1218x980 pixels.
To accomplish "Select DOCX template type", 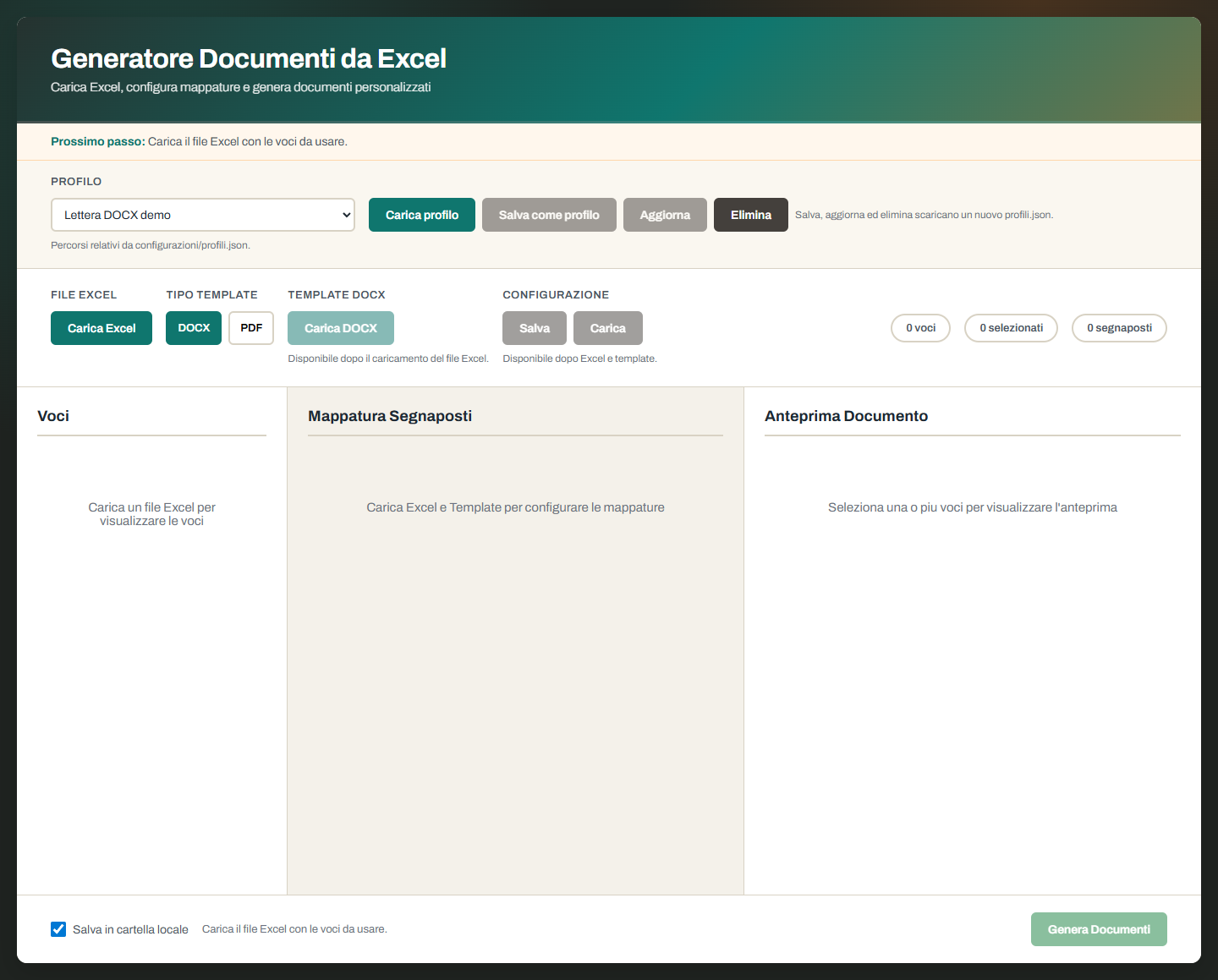I will pyautogui.click(x=194, y=328).
